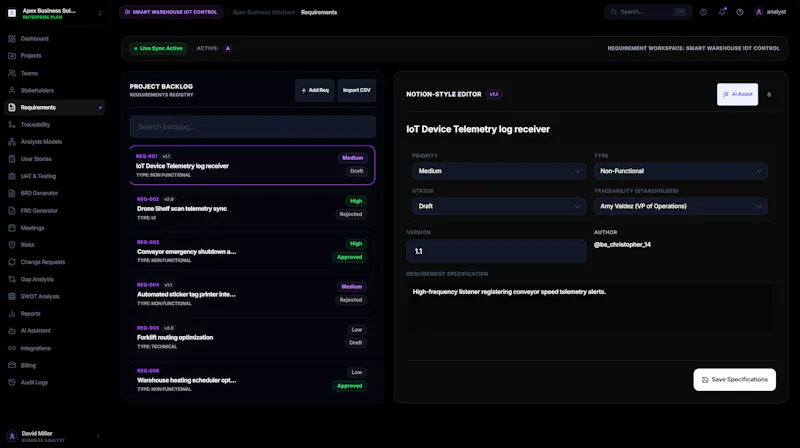The width and height of the screenshot is (800, 448).
Task: Click the active collaborator avatar A
Action: tap(228, 48)
